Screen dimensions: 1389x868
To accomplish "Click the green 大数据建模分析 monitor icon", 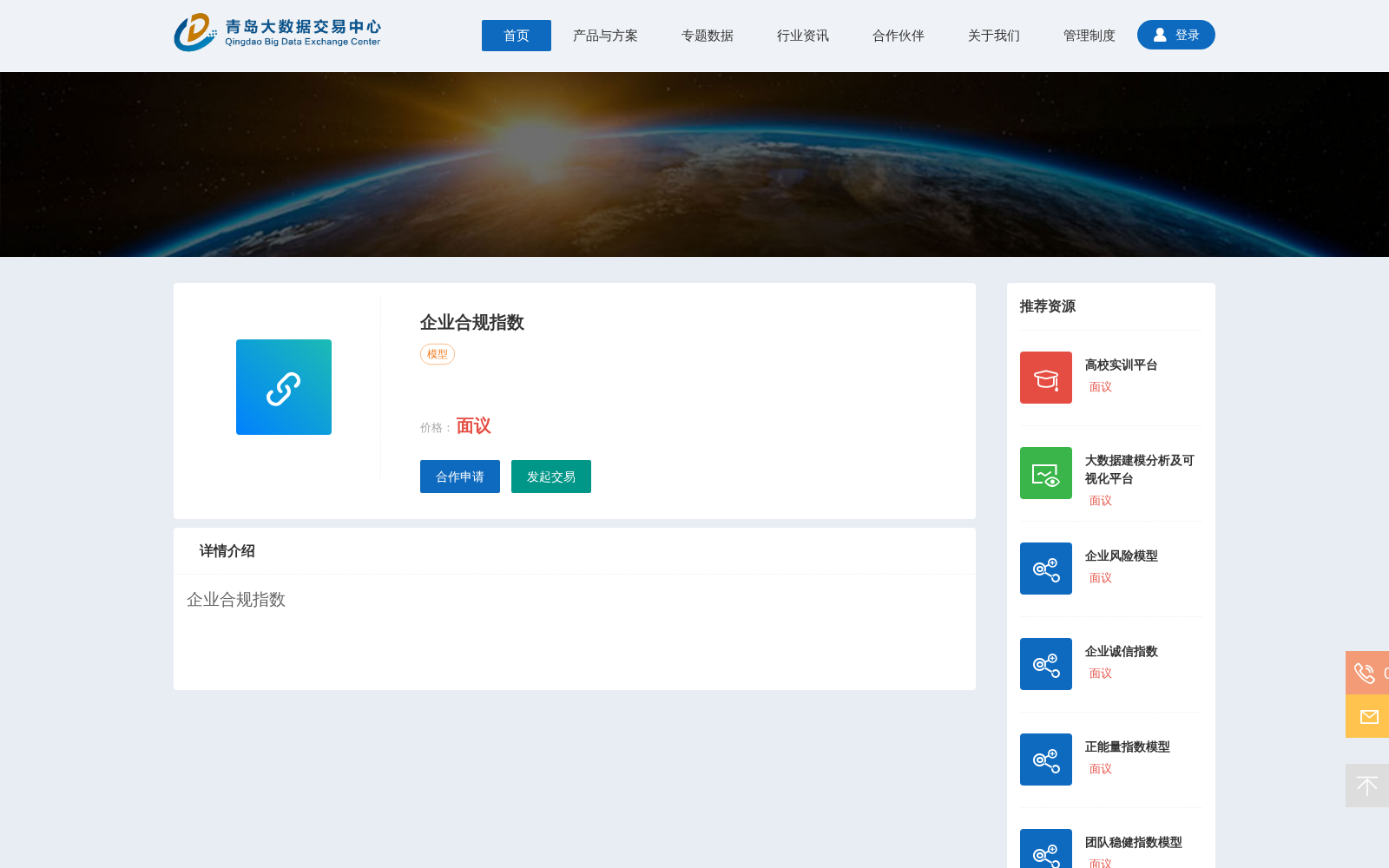I will point(1046,473).
